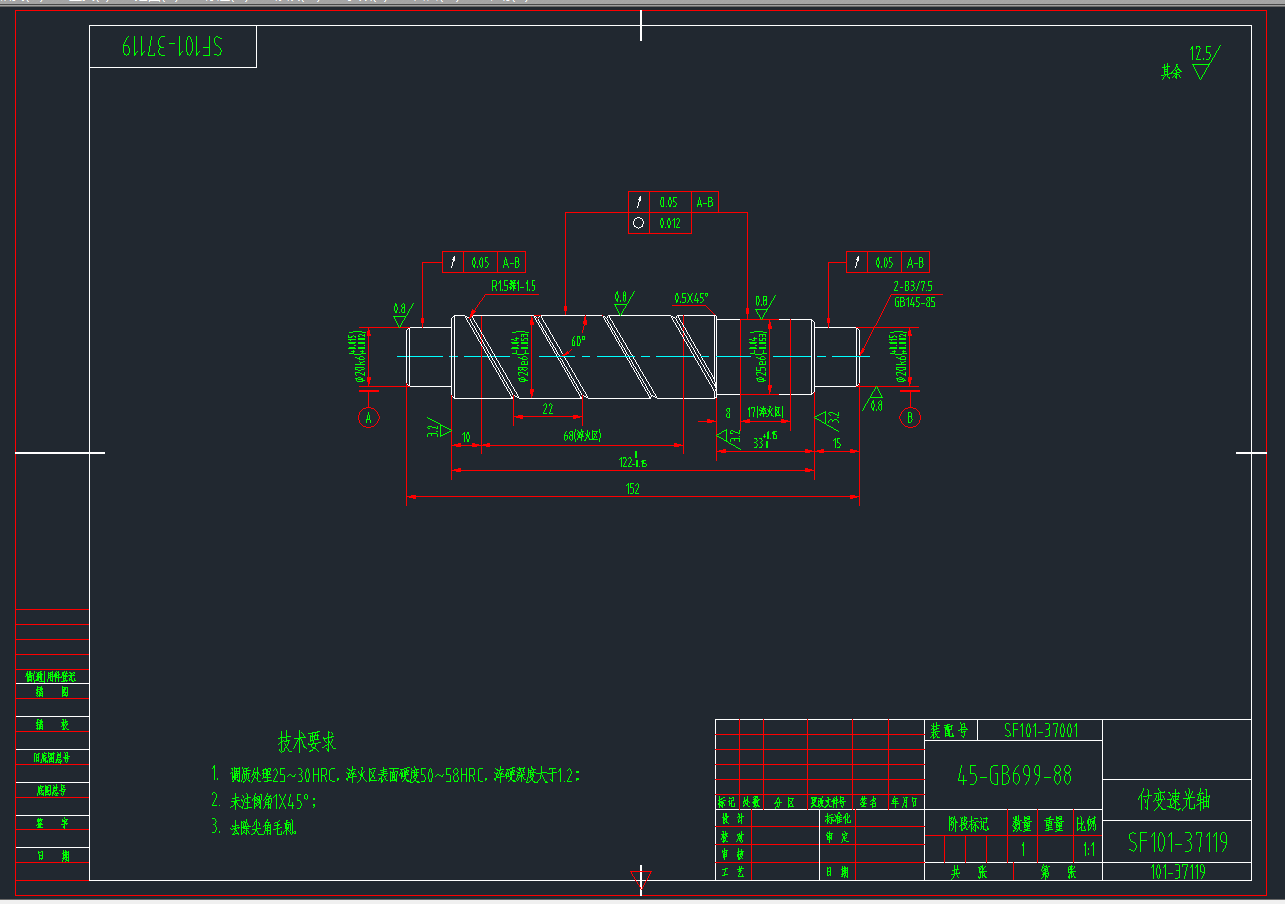Select the ø25e6 diameter dimension
The width and height of the screenshot is (1285, 904).
(x=759, y=356)
